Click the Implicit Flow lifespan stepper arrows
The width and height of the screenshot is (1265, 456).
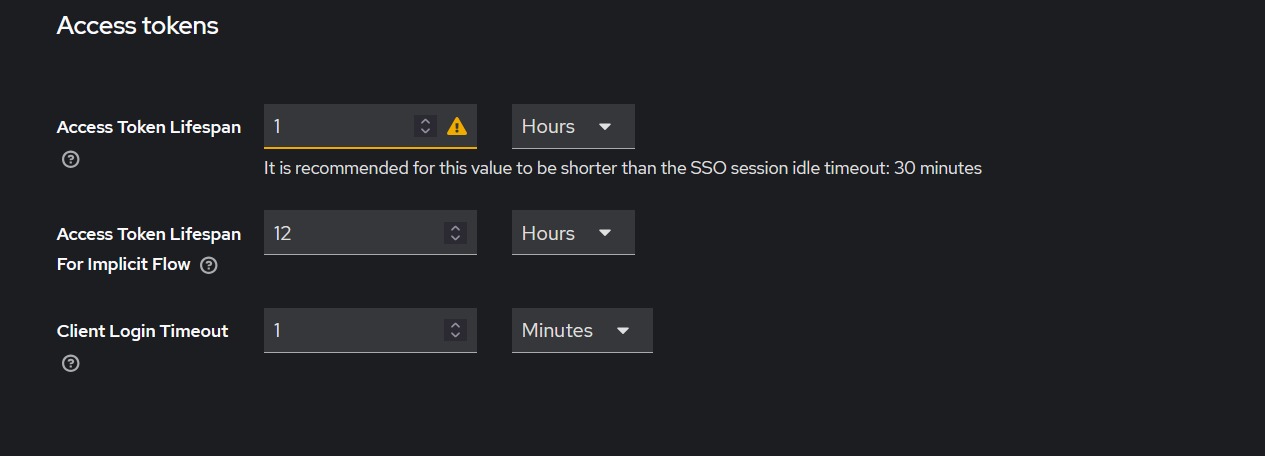pyautogui.click(x=455, y=233)
